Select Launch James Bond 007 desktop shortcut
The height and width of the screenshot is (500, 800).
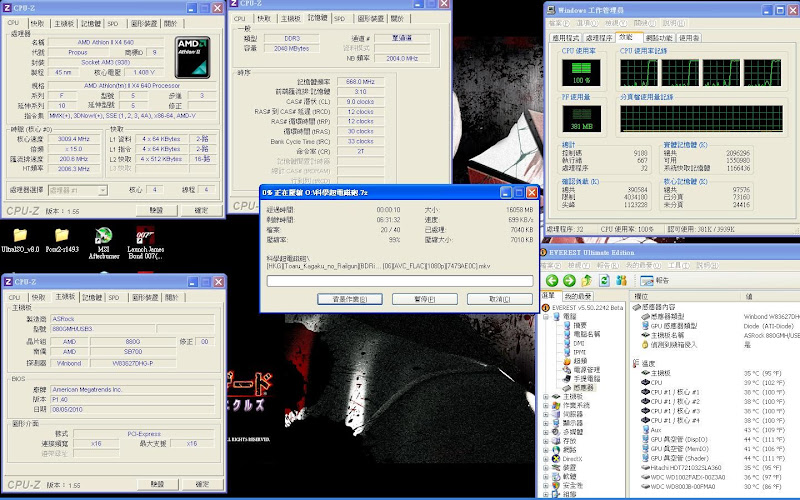tap(145, 244)
